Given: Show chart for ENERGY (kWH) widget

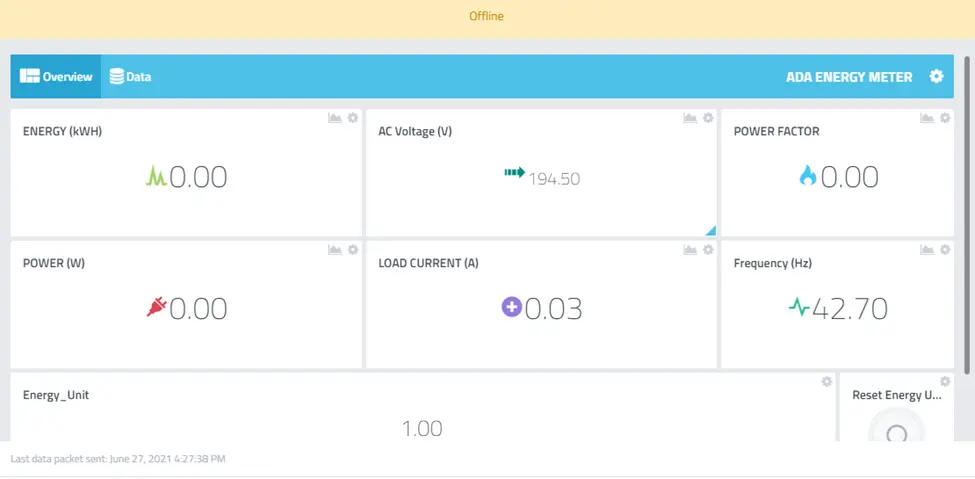Looking at the screenshot, I should click(x=335, y=118).
